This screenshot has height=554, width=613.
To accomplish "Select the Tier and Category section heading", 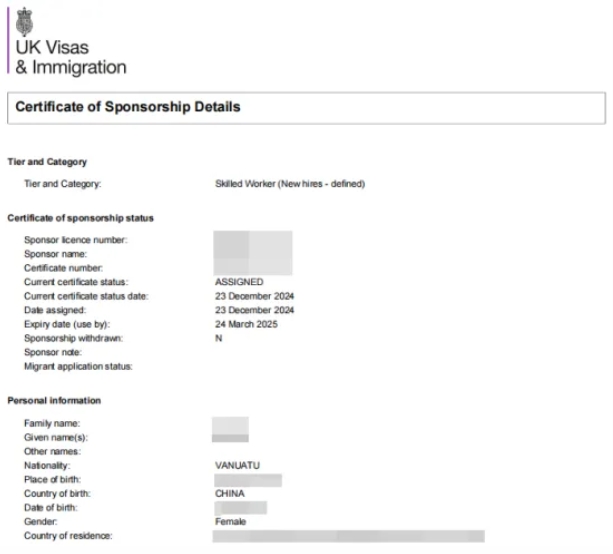I will 47,162.
